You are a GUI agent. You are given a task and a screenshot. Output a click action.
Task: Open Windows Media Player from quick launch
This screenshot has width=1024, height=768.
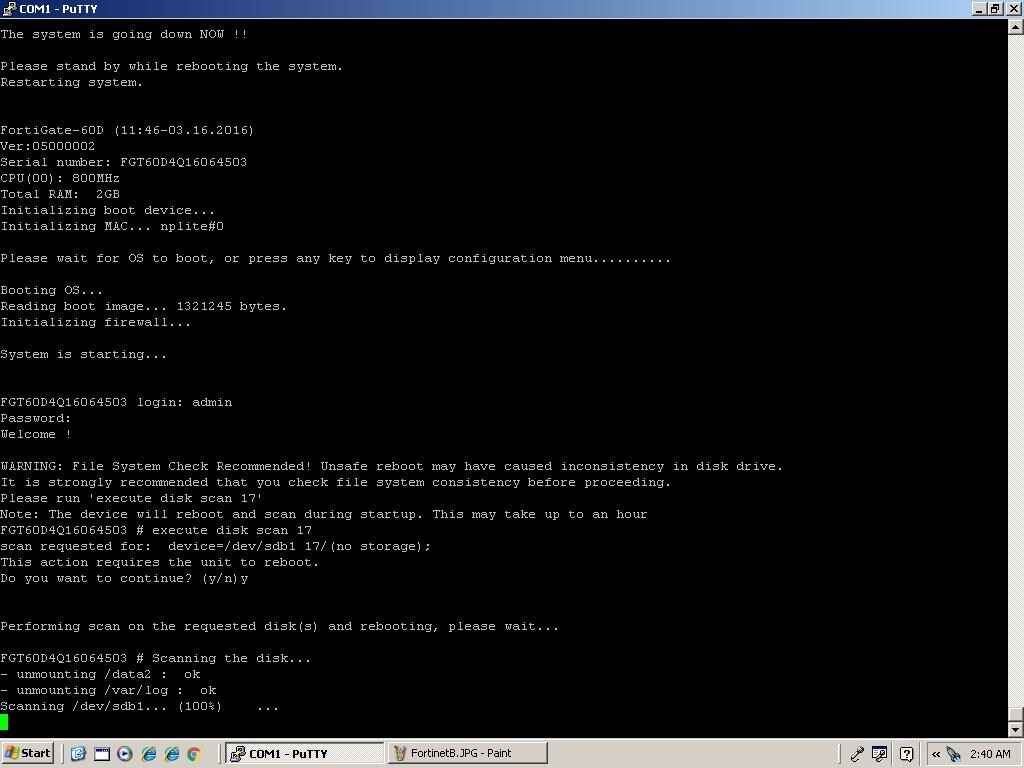click(125, 754)
